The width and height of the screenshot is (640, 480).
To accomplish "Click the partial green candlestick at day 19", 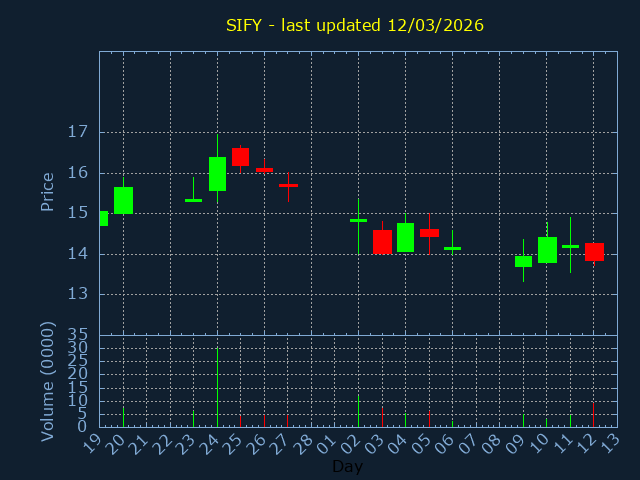I will (x=104, y=218).
